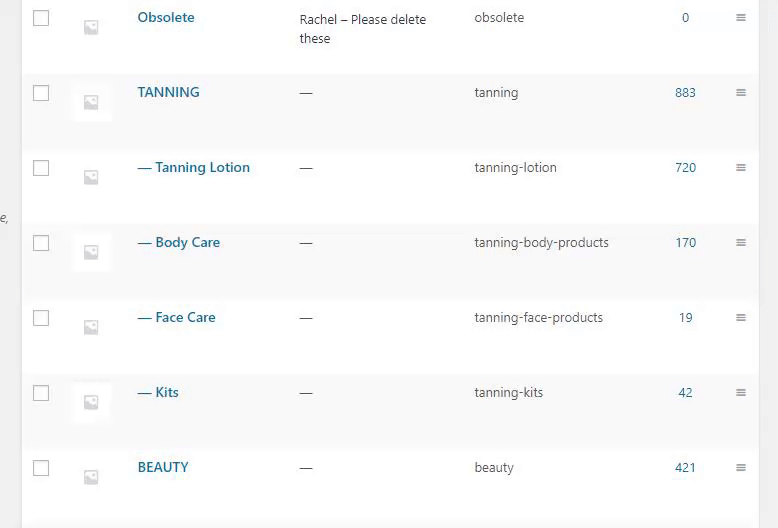Click the Kits placeholder thumbnail
Viewport: 778px width, 528px height.
[91, 402]
